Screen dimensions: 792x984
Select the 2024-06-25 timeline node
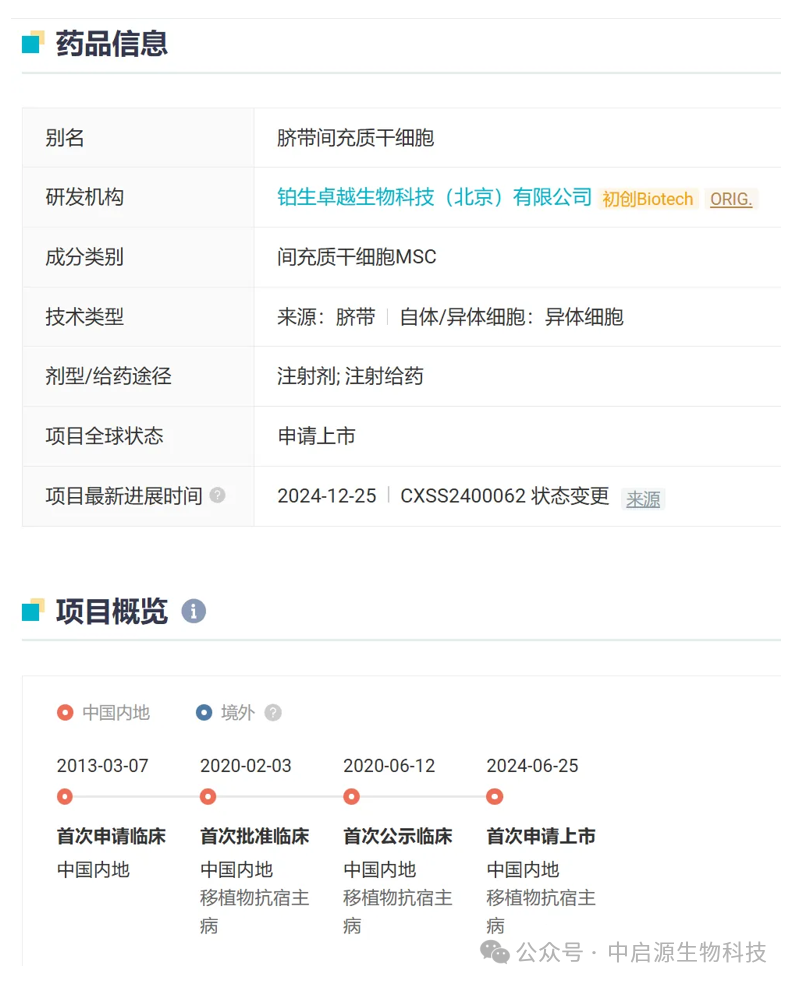[x=495, y=797]
